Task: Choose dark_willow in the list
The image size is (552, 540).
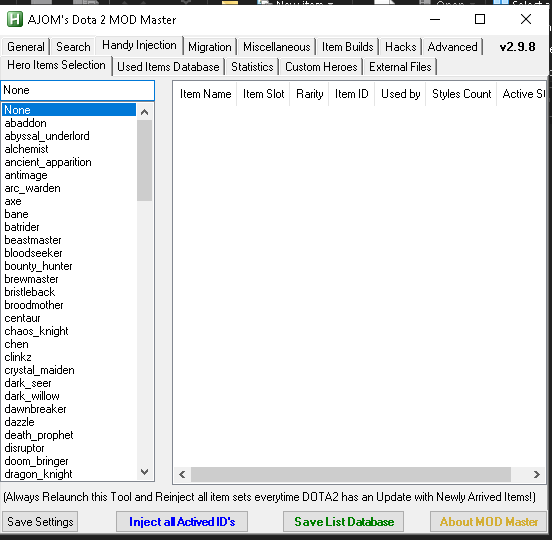Action: click(x=69, y=396)
